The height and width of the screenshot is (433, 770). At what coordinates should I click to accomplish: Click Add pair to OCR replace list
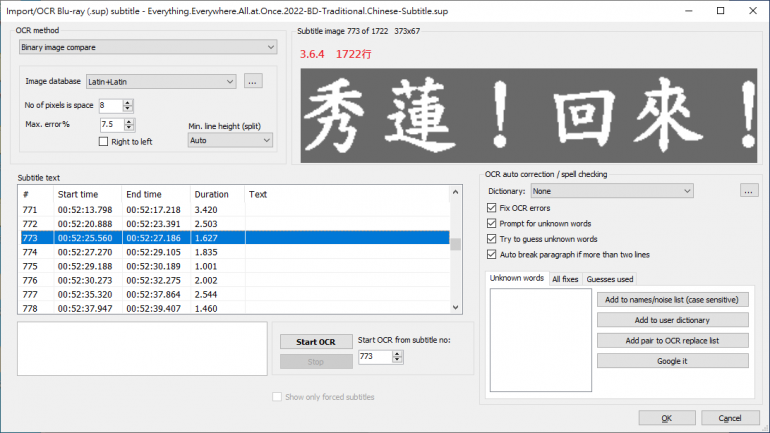point(672,340)
